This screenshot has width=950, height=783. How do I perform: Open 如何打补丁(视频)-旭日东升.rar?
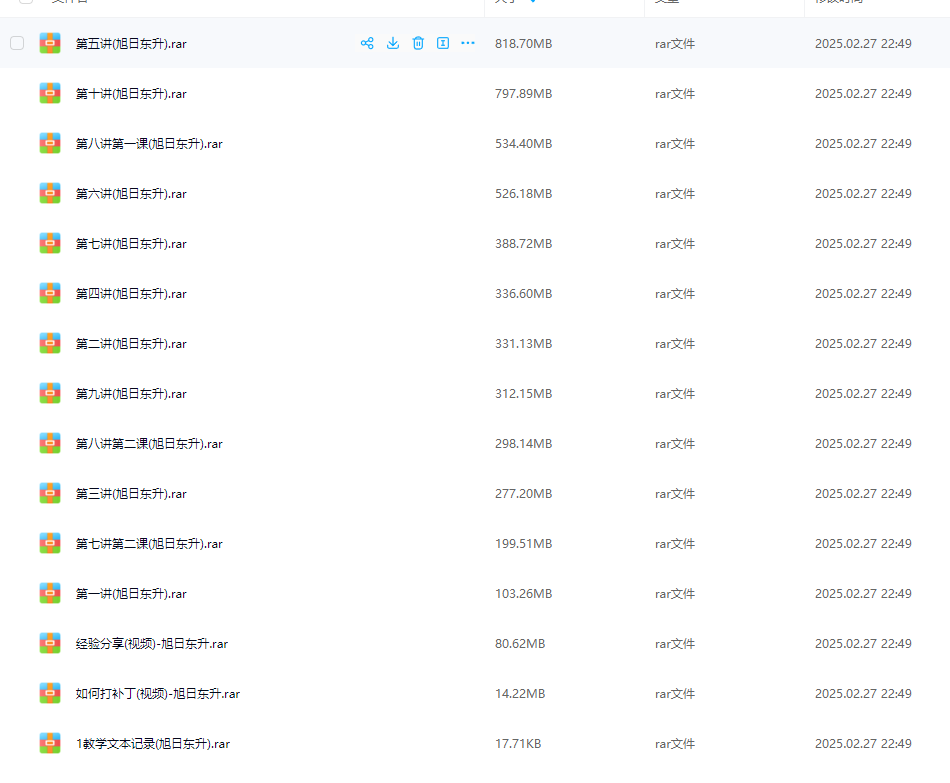157,694
